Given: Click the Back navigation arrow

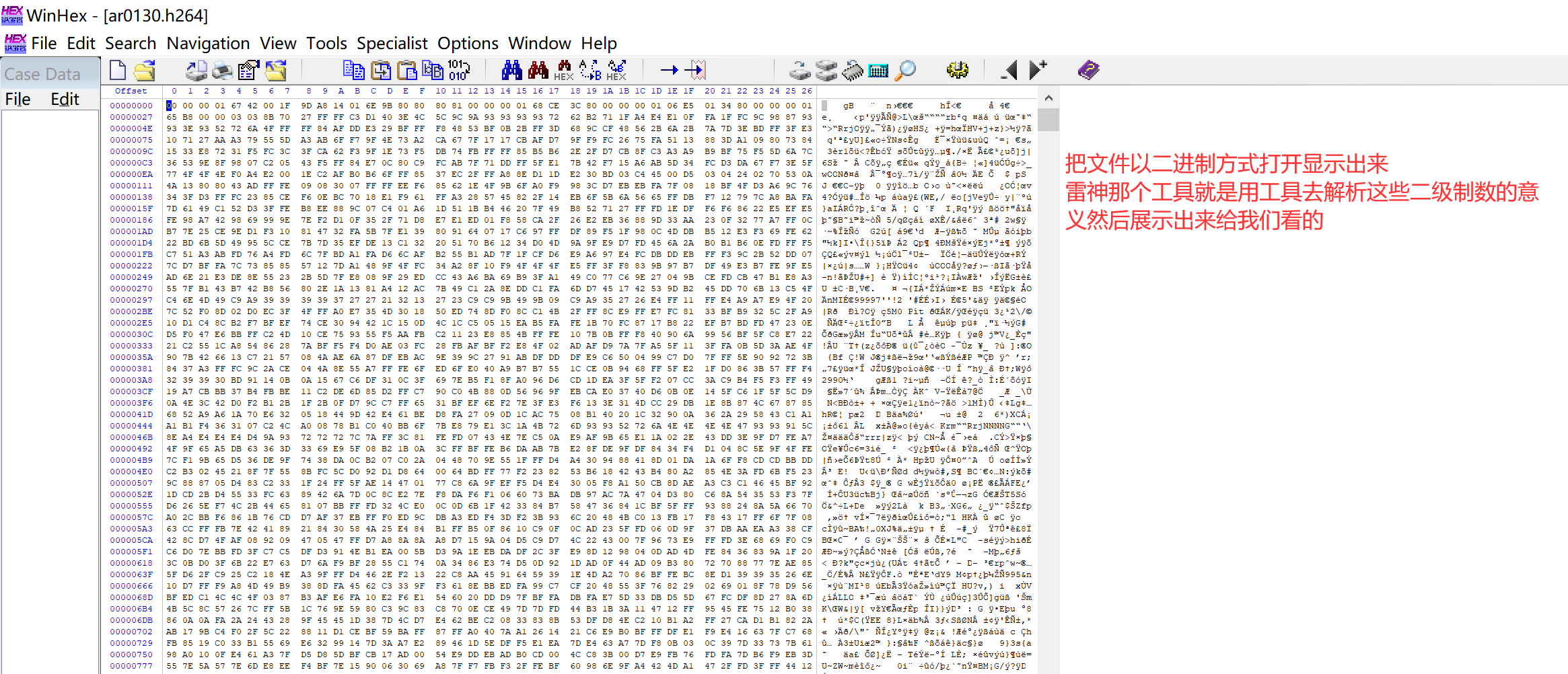Looking at the screenshot, I should [x=1009, y=70].
